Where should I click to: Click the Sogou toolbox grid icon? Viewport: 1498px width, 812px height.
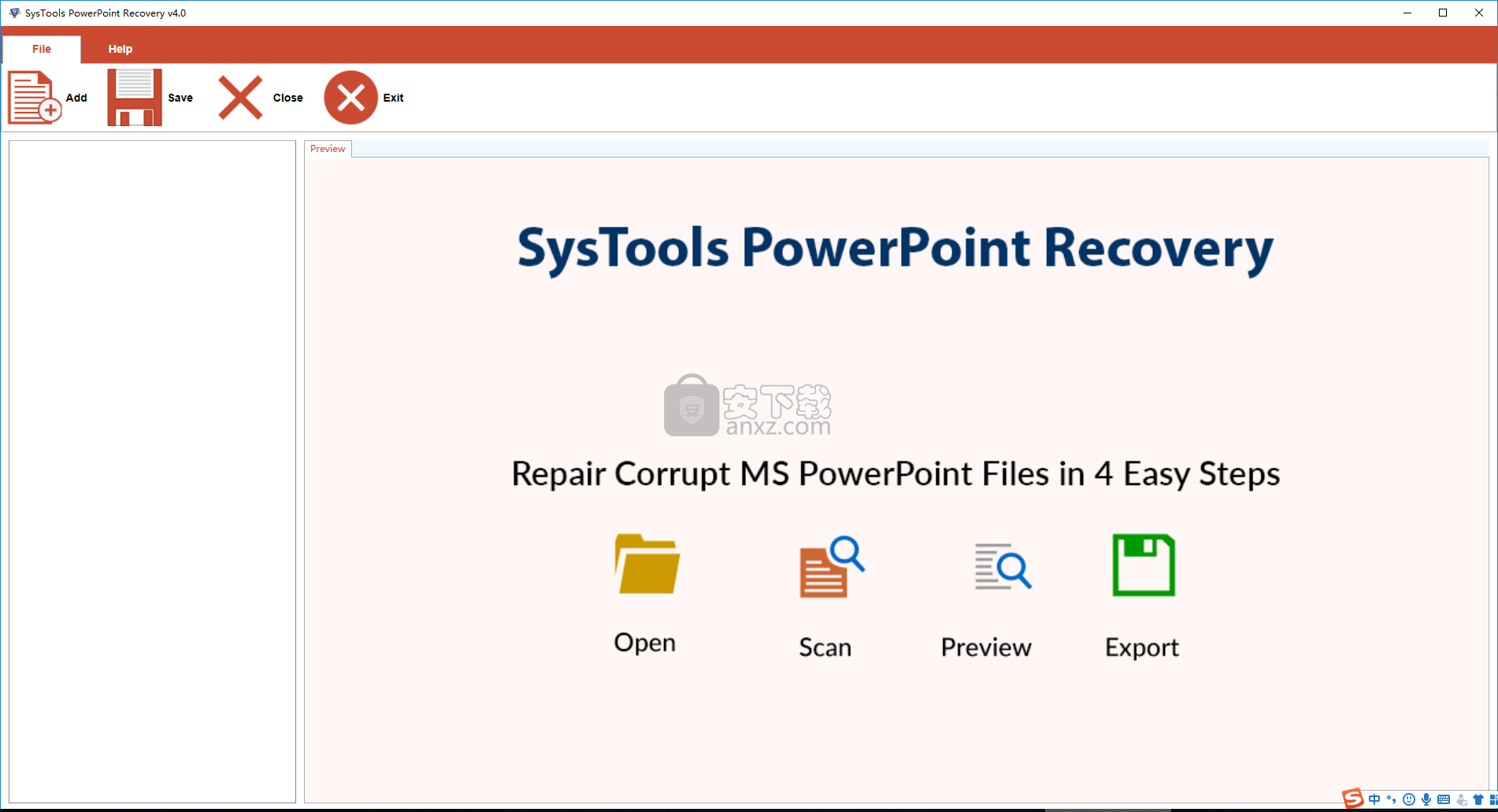click(1493, 799)
